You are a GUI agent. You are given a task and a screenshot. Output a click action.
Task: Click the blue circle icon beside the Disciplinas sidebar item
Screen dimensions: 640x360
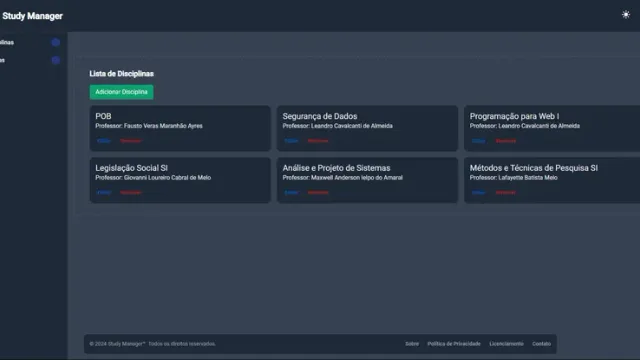(x=56, y=42)
